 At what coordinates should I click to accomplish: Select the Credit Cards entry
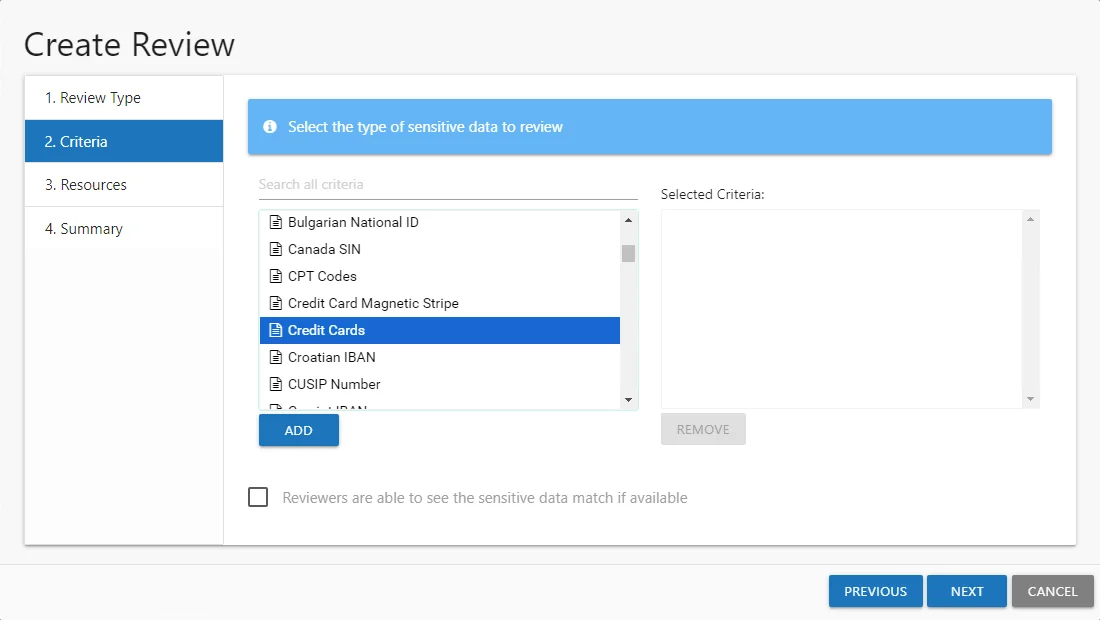(440, 330)
